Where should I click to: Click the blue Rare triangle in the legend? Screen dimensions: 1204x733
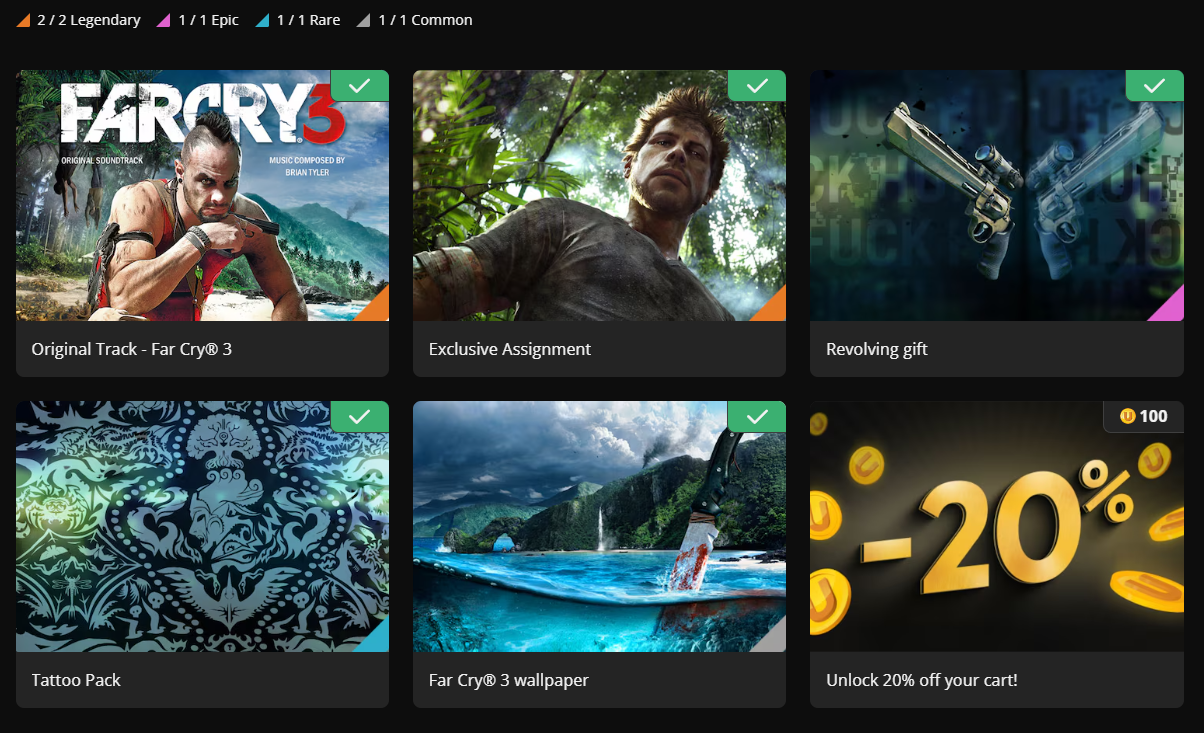pos(262,21)
